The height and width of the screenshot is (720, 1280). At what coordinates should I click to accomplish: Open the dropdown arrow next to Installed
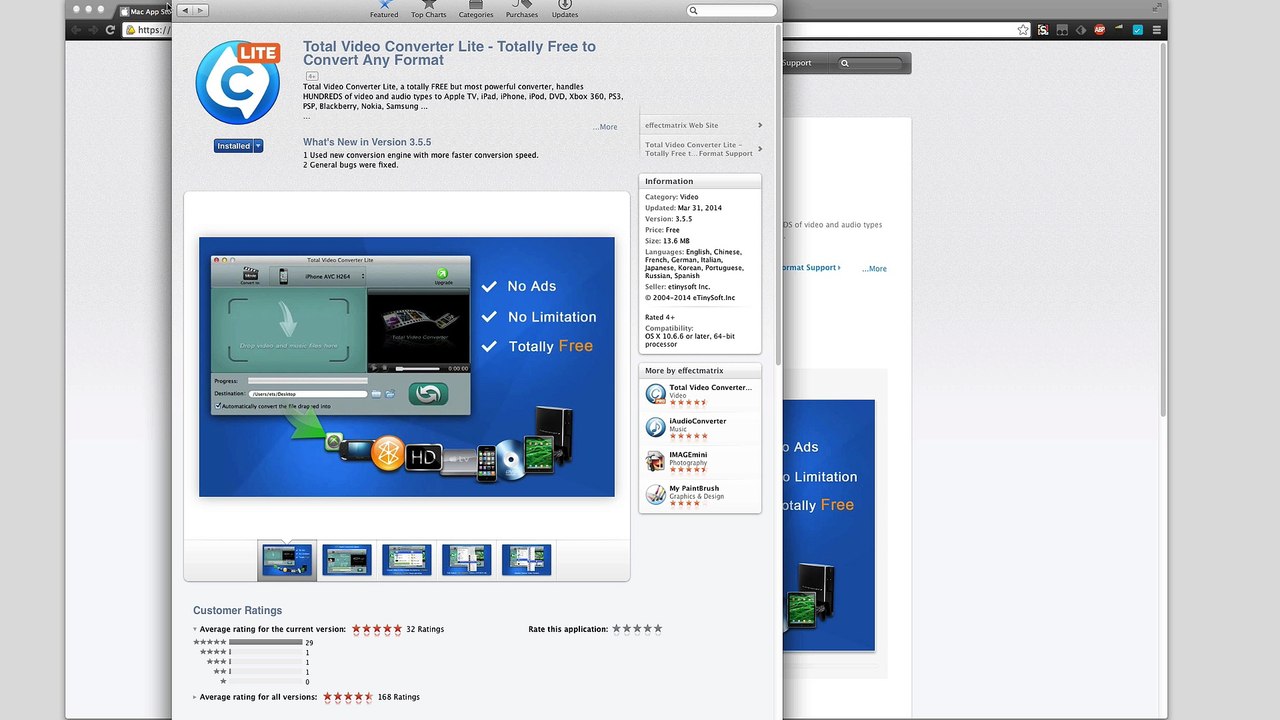[x=258, y=146]
